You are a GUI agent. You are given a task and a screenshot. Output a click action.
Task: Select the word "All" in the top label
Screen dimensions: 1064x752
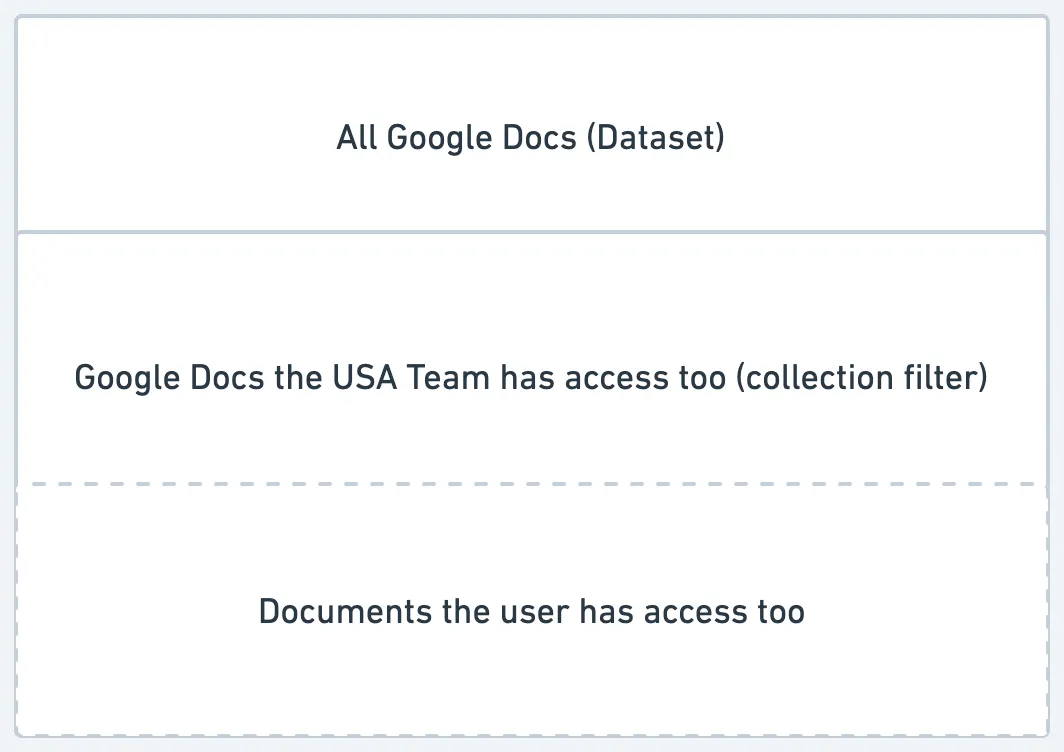(357, 137)
